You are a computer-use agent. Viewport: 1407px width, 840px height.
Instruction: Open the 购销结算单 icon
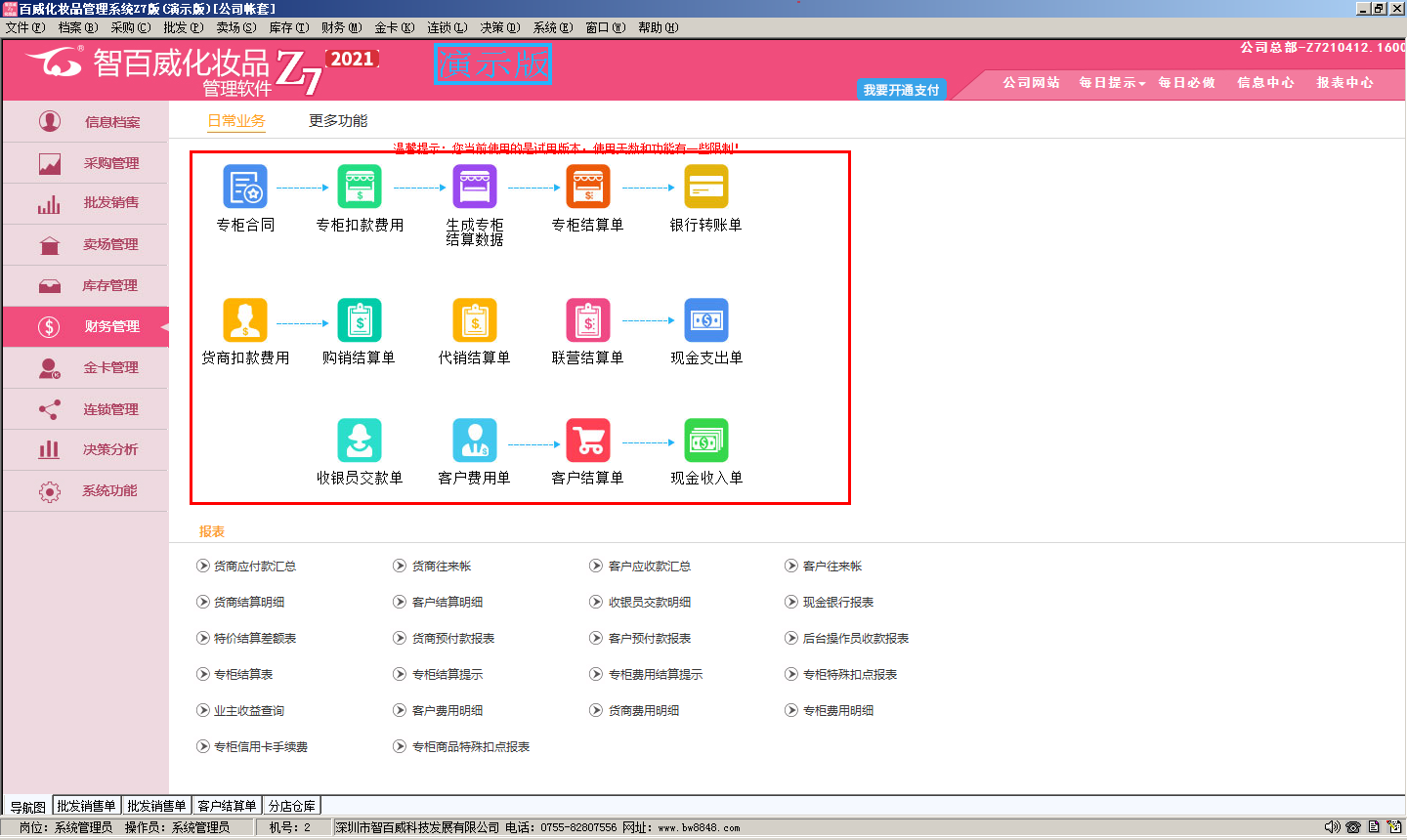(359, 320)
